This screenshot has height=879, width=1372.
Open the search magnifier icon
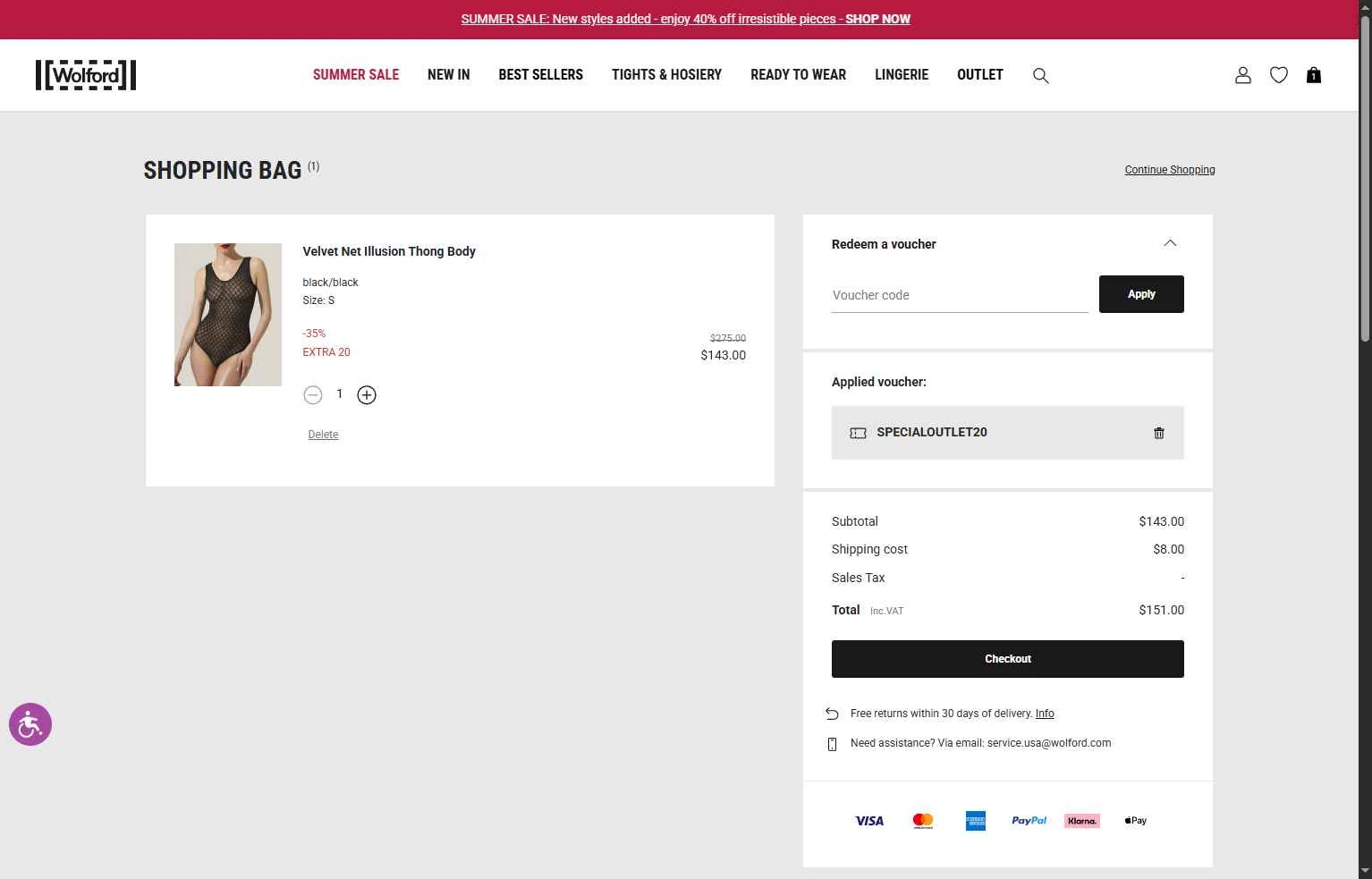(x=1041, y=75)
